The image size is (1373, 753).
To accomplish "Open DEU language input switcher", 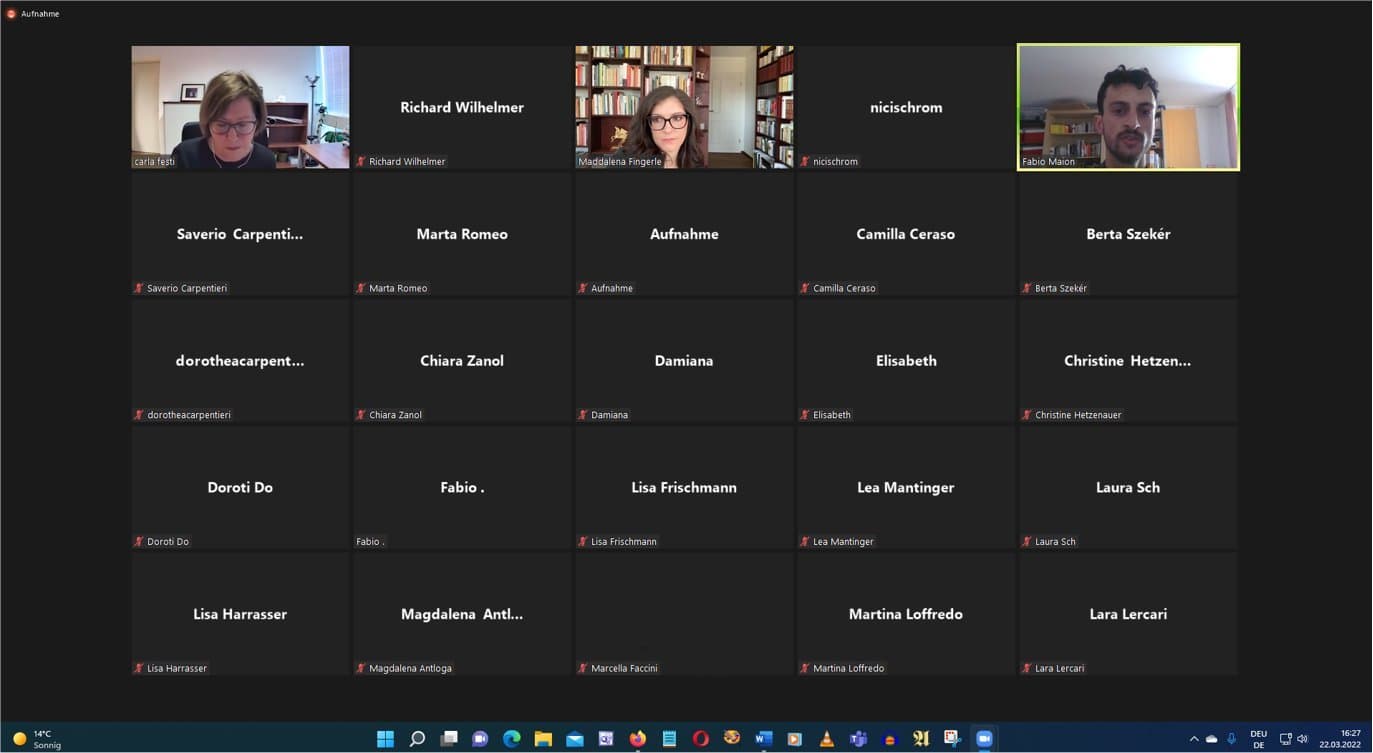I will point(1258,739).
